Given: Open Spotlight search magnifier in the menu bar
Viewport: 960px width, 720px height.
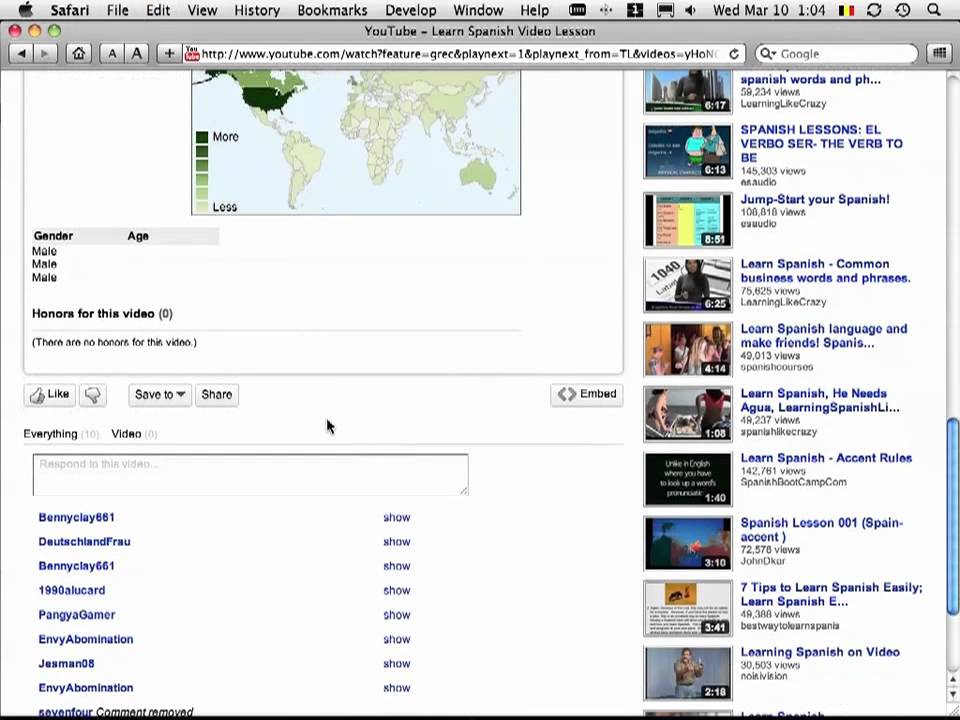Looking at the screenshot, I should point(934,10).
